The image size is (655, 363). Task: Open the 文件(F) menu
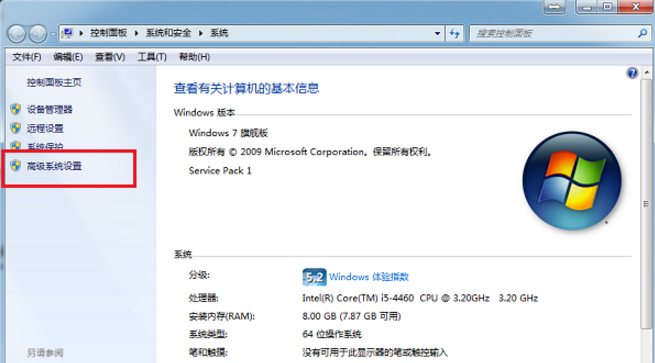[26, 57]
